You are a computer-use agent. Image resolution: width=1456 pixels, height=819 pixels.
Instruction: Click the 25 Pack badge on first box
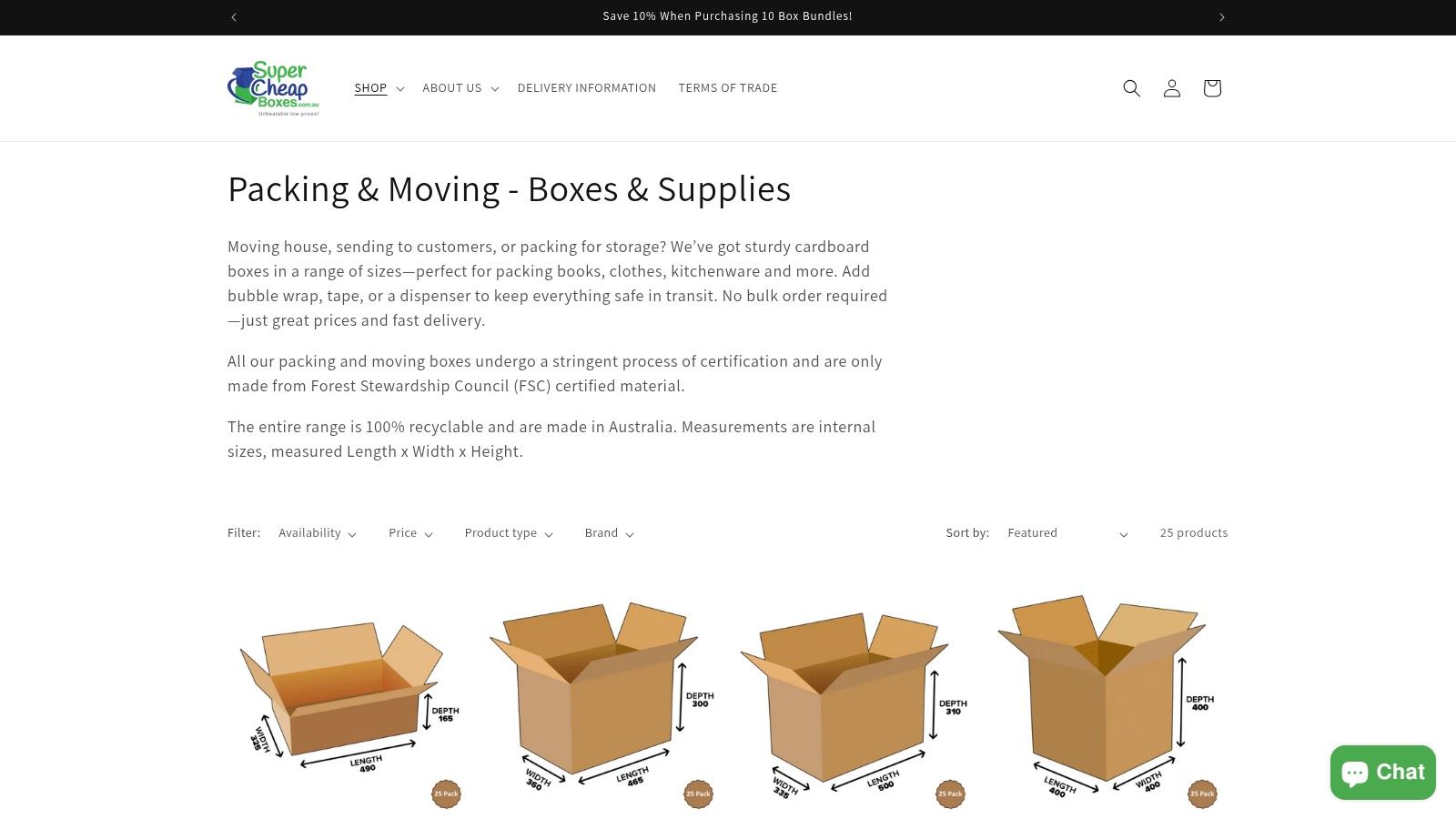click(x=446, y=794)
